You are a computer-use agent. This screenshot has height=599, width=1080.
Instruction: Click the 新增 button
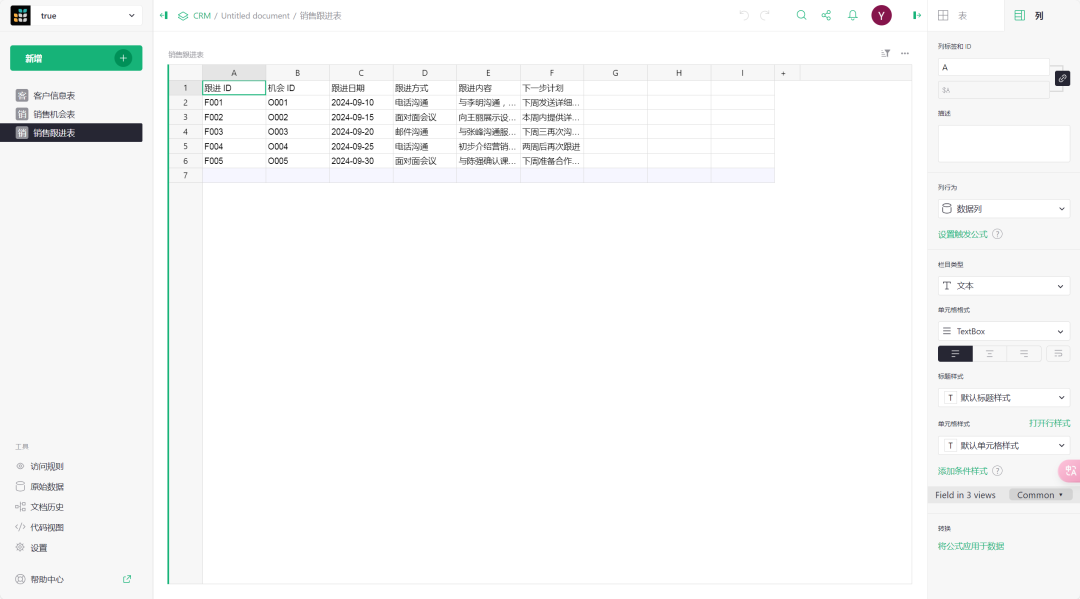point(76,58)
